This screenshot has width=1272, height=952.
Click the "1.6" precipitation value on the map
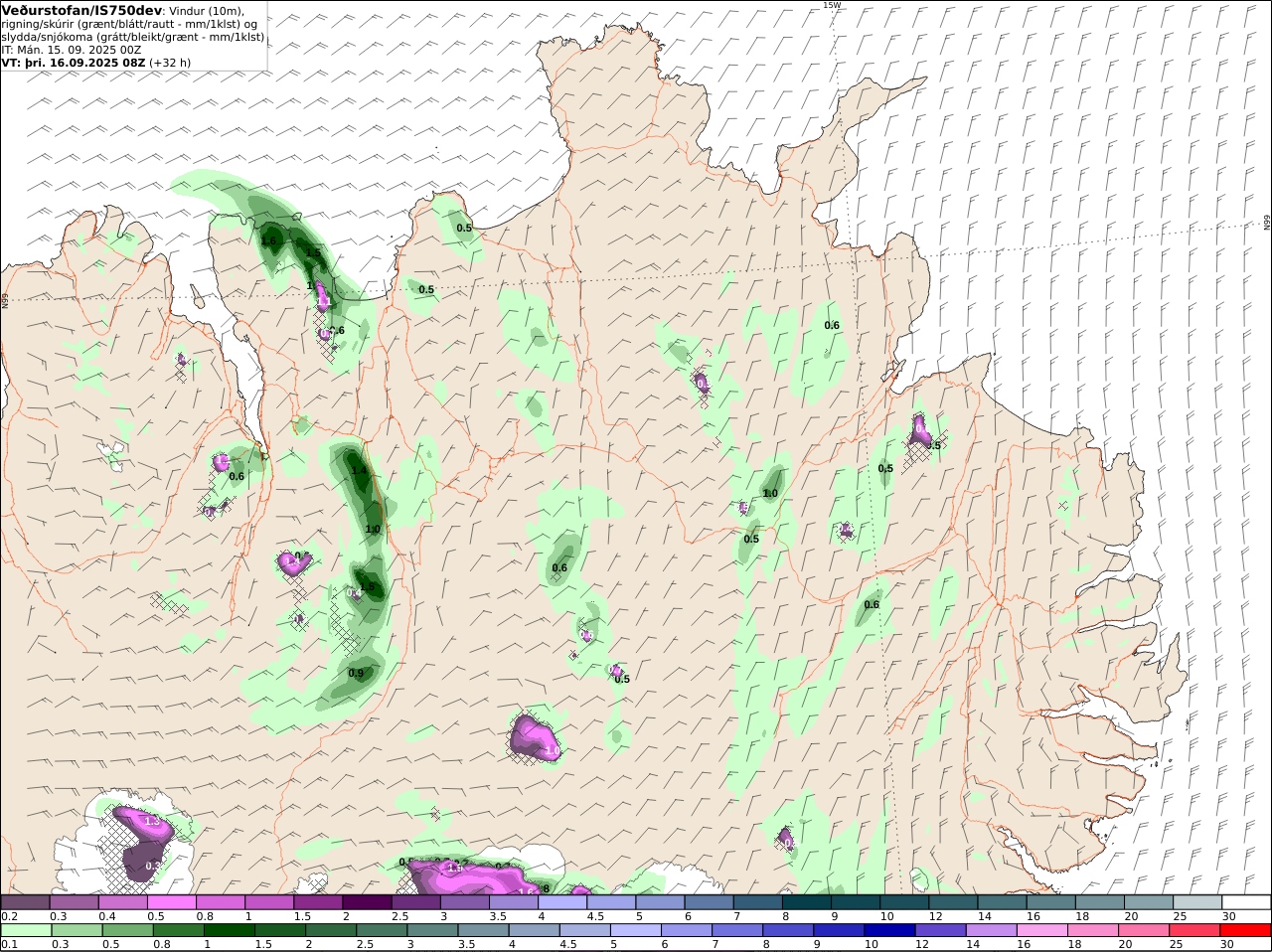tap(268, 241)
